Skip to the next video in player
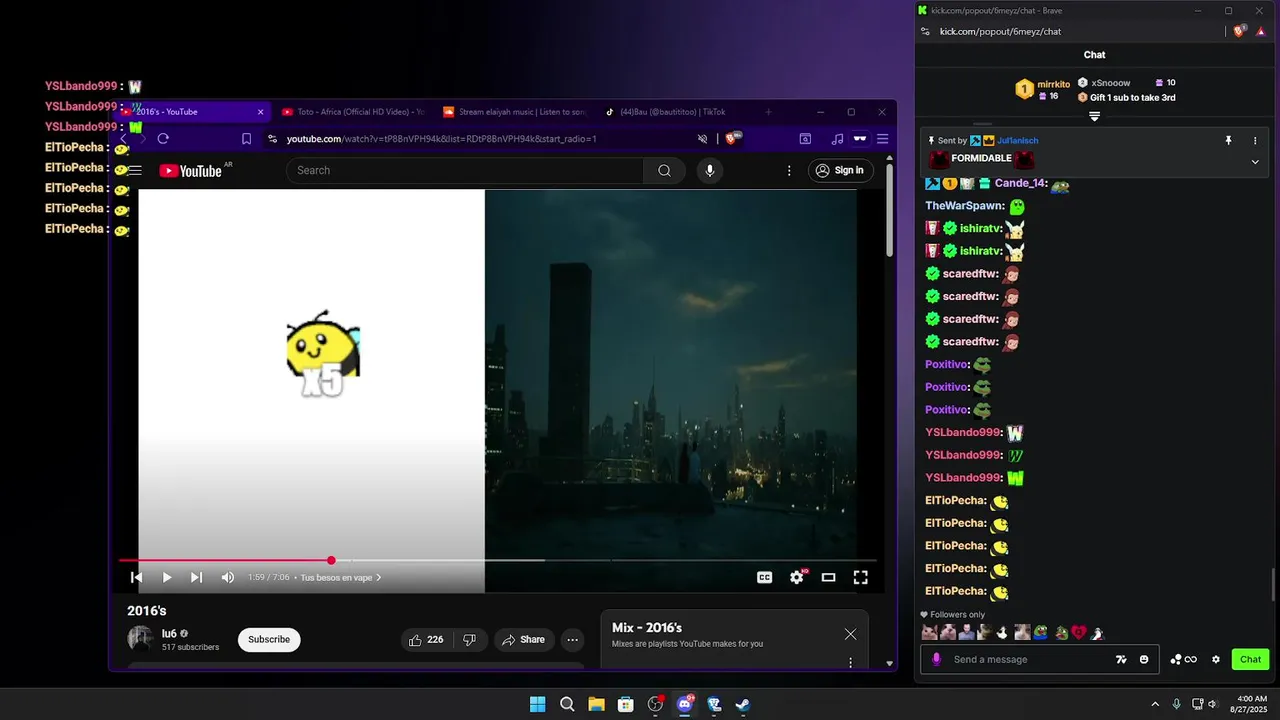1280x720 pixels. pos(196,577)
